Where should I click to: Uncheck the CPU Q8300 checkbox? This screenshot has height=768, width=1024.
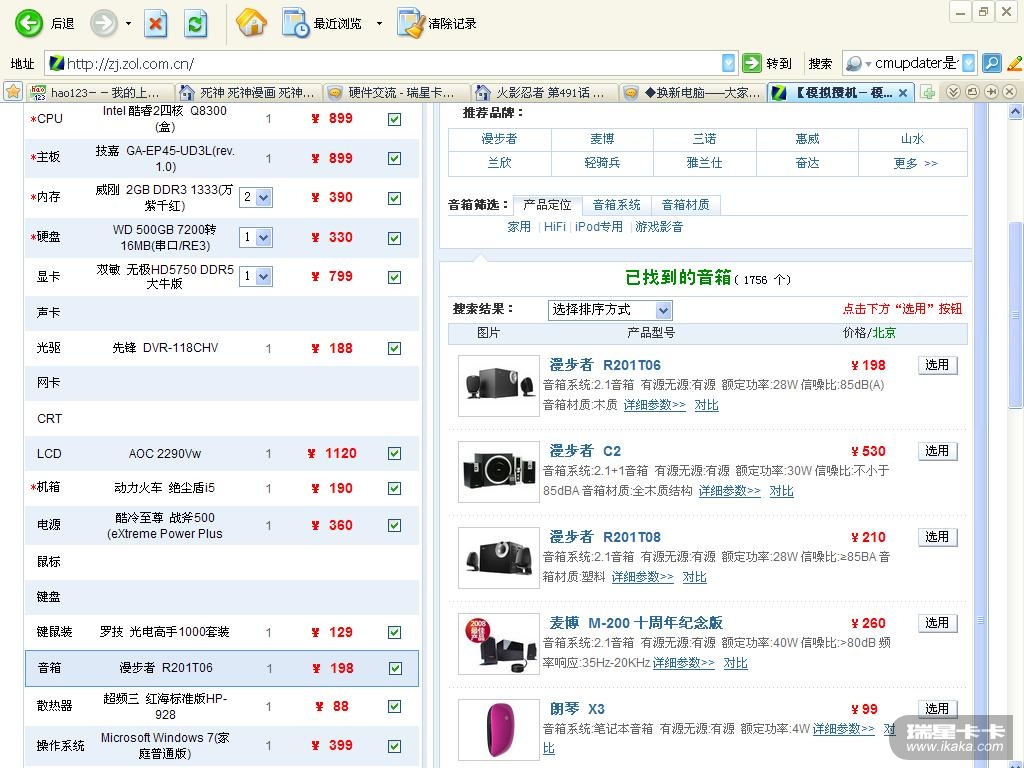point(394,119)
